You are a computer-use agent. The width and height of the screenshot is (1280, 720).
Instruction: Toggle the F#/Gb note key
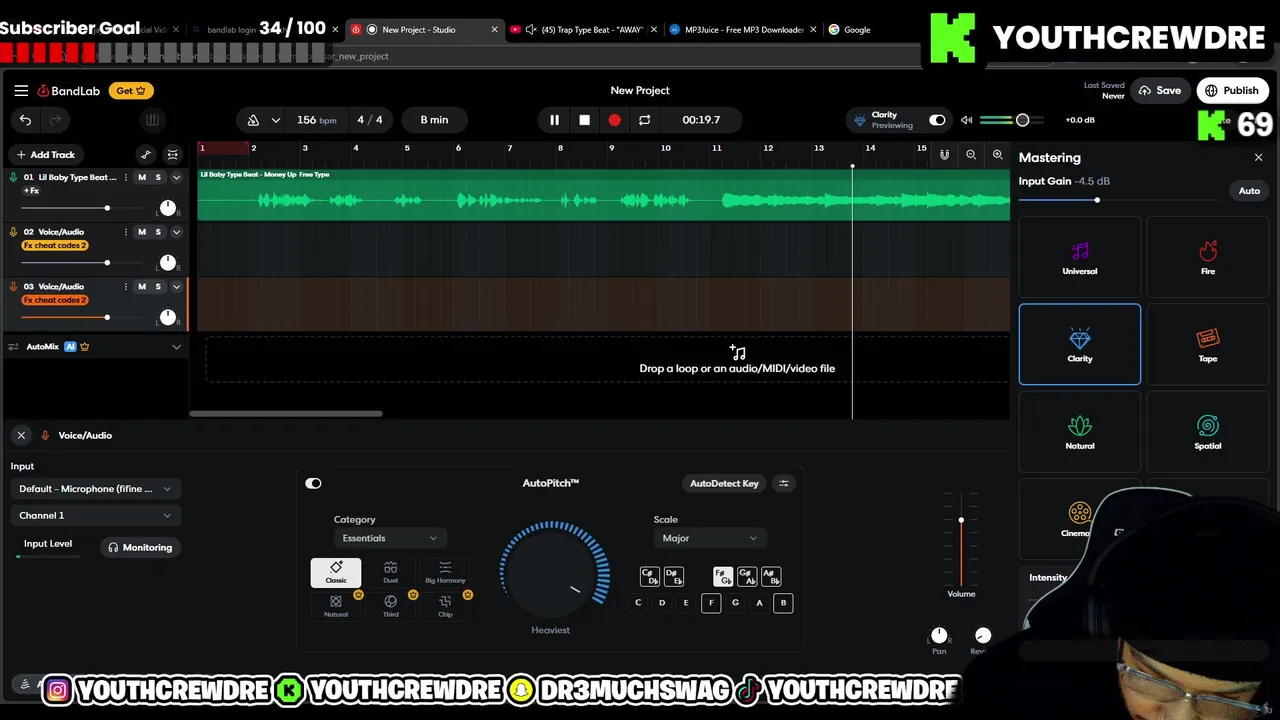click(722, 577)
